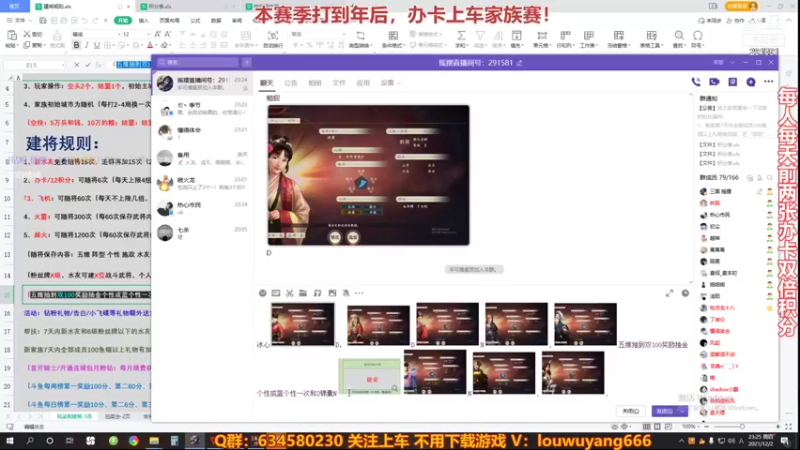Screen dimensions: 800x450
Task: Click the scissors screenshot tool in message toolbar
Action: [289, 293]
